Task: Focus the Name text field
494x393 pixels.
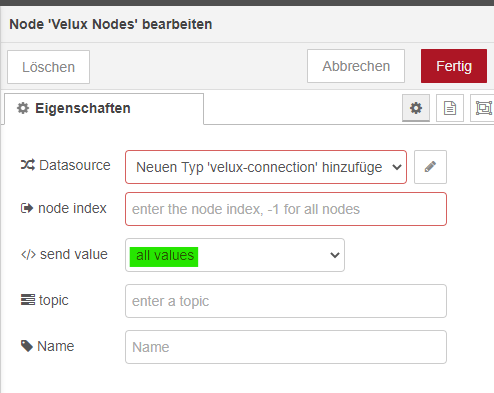Action: pos(286,347)
